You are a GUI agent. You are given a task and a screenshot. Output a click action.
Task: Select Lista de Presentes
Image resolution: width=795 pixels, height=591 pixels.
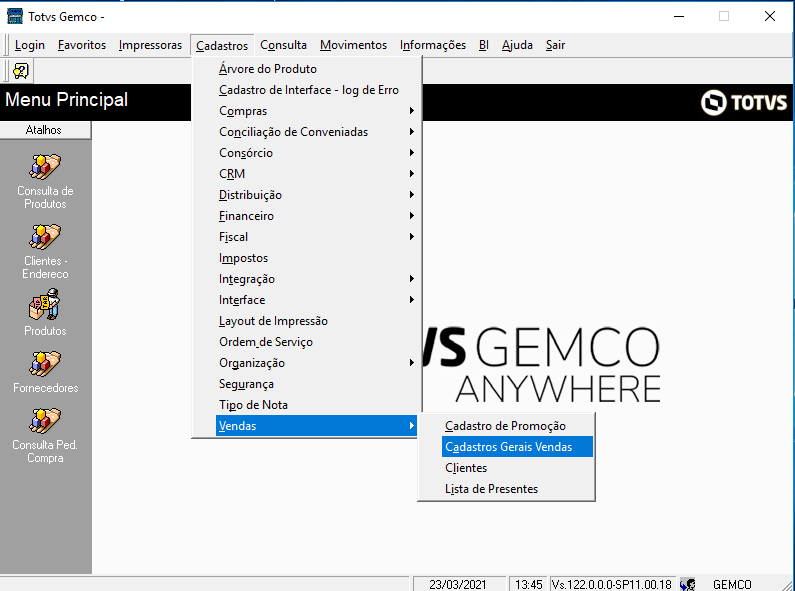(x=517, y=489)
